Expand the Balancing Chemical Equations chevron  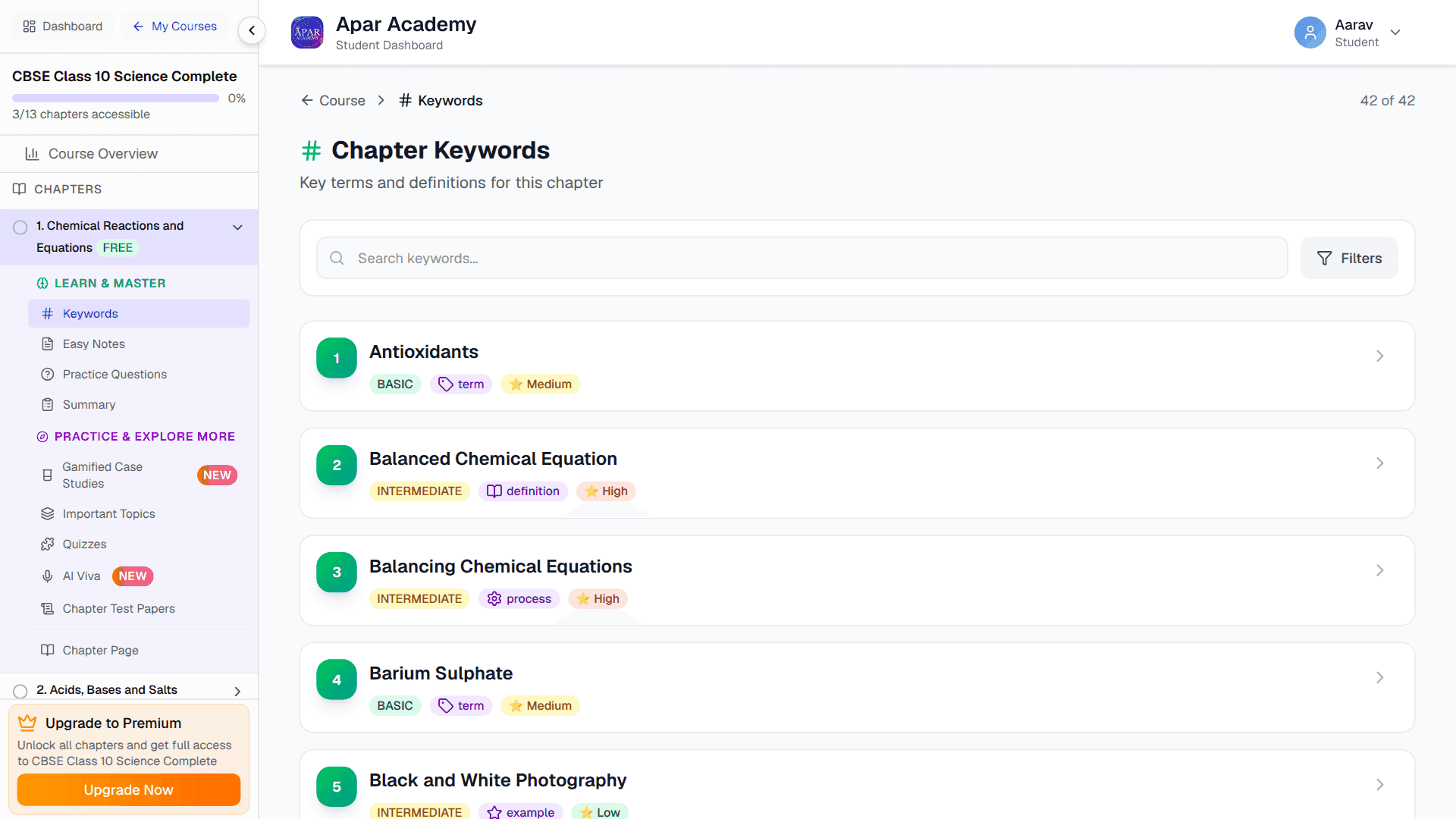(x=1380, y=570)
